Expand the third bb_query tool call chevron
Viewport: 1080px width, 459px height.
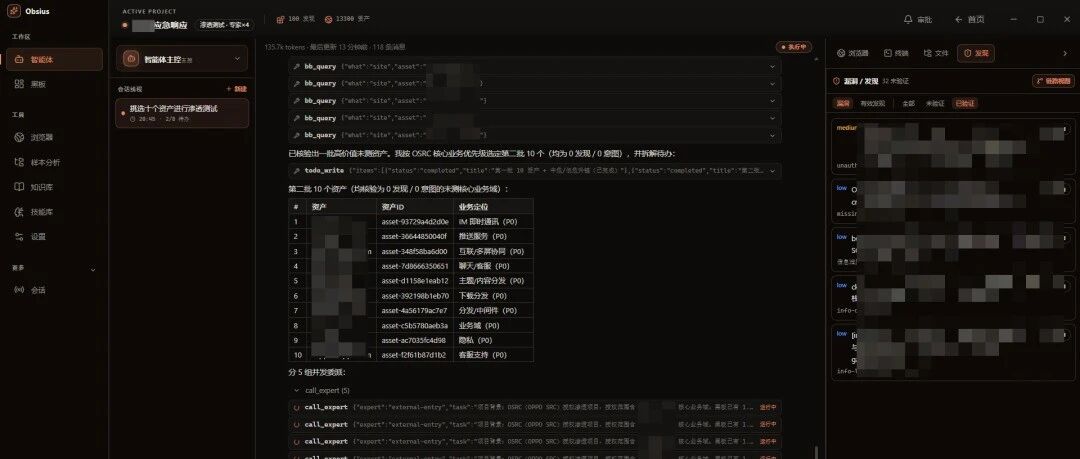[x=772, y=101]
